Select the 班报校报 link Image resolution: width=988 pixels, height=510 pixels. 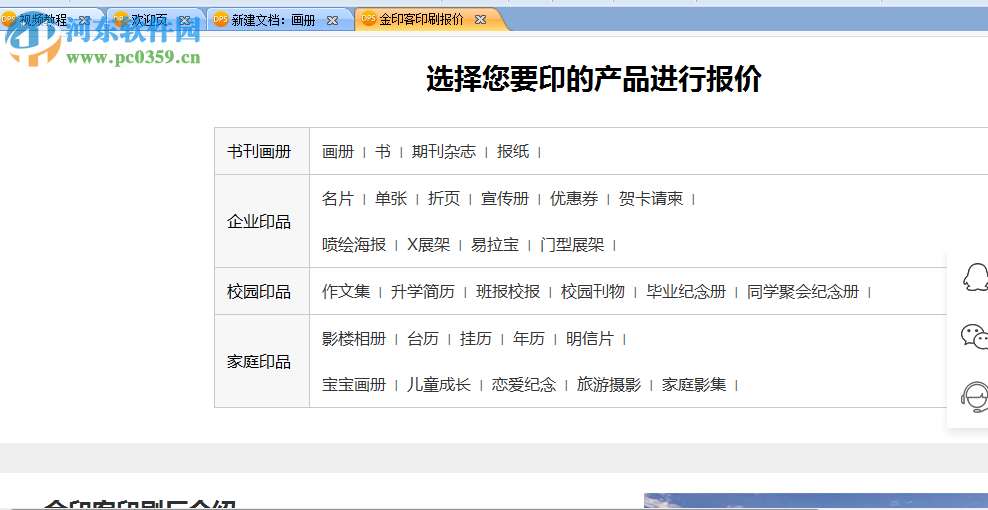pyautogui.click(x=508, y=291)
